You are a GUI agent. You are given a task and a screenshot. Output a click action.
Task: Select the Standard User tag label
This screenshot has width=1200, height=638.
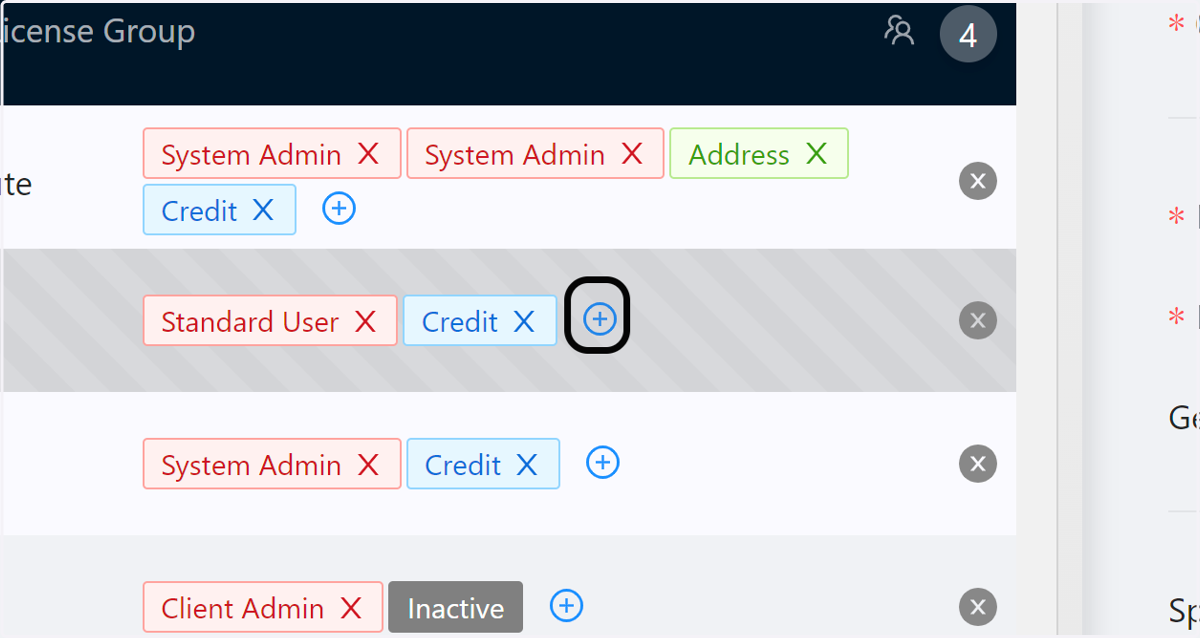(250, 322)
